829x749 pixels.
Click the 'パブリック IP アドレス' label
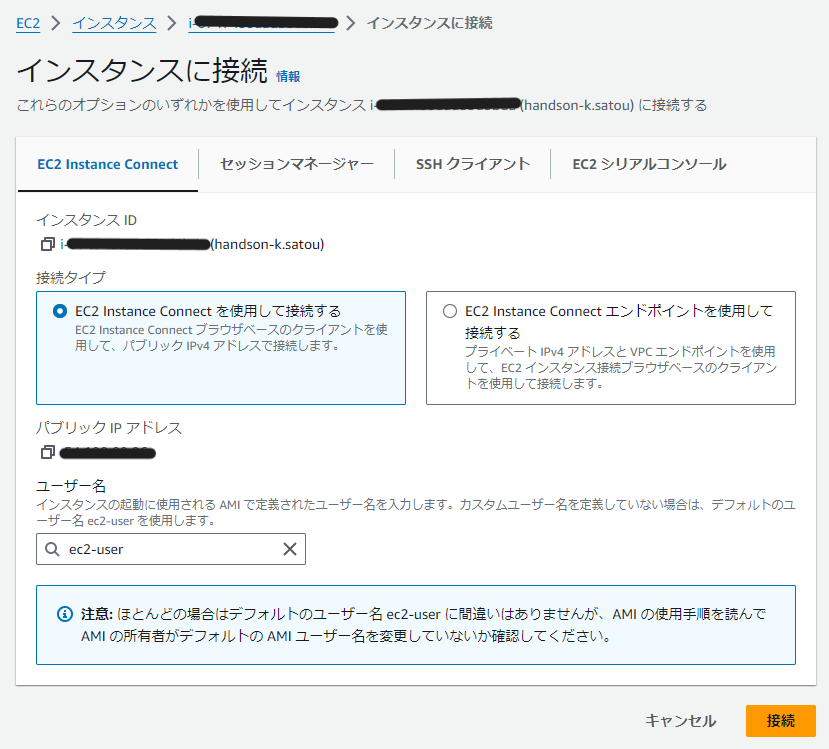tap(109, 428)
